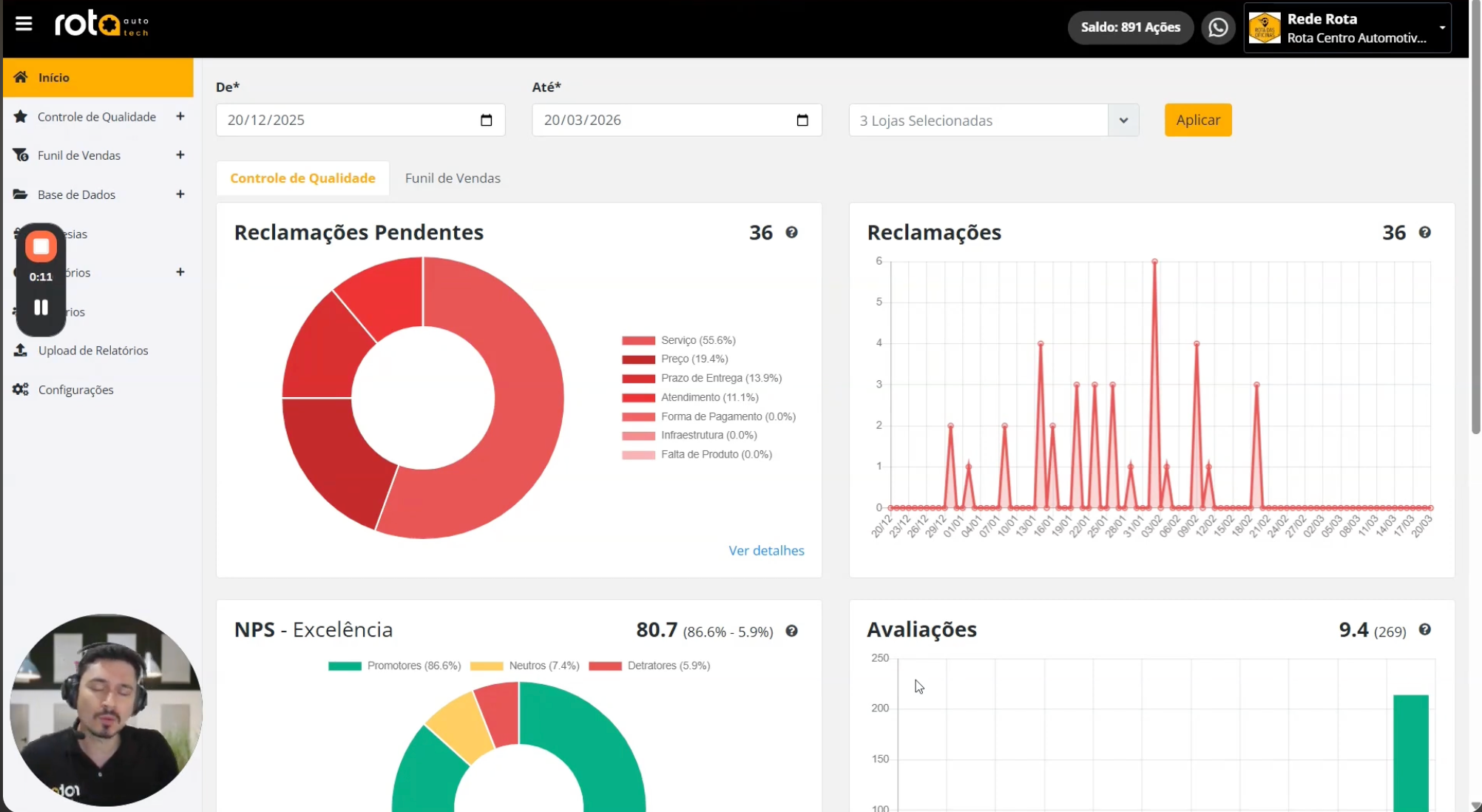Click the Avaliações rating value 9.4

tap(1353, 629)
